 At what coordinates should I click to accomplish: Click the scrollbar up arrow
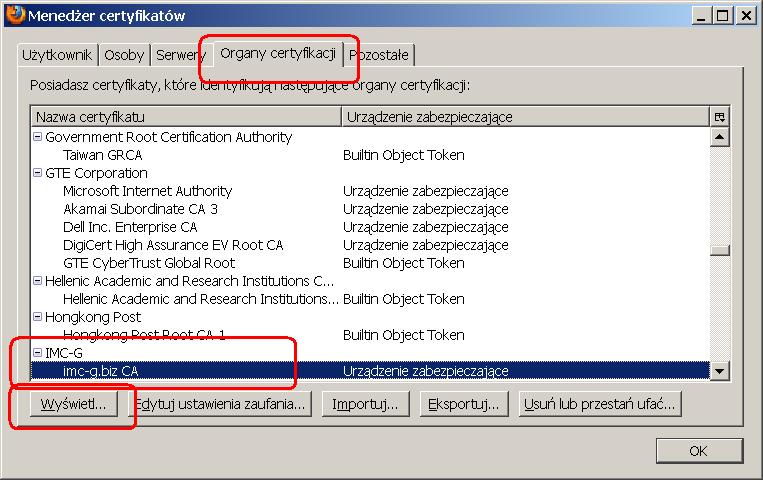pos(719,137)
